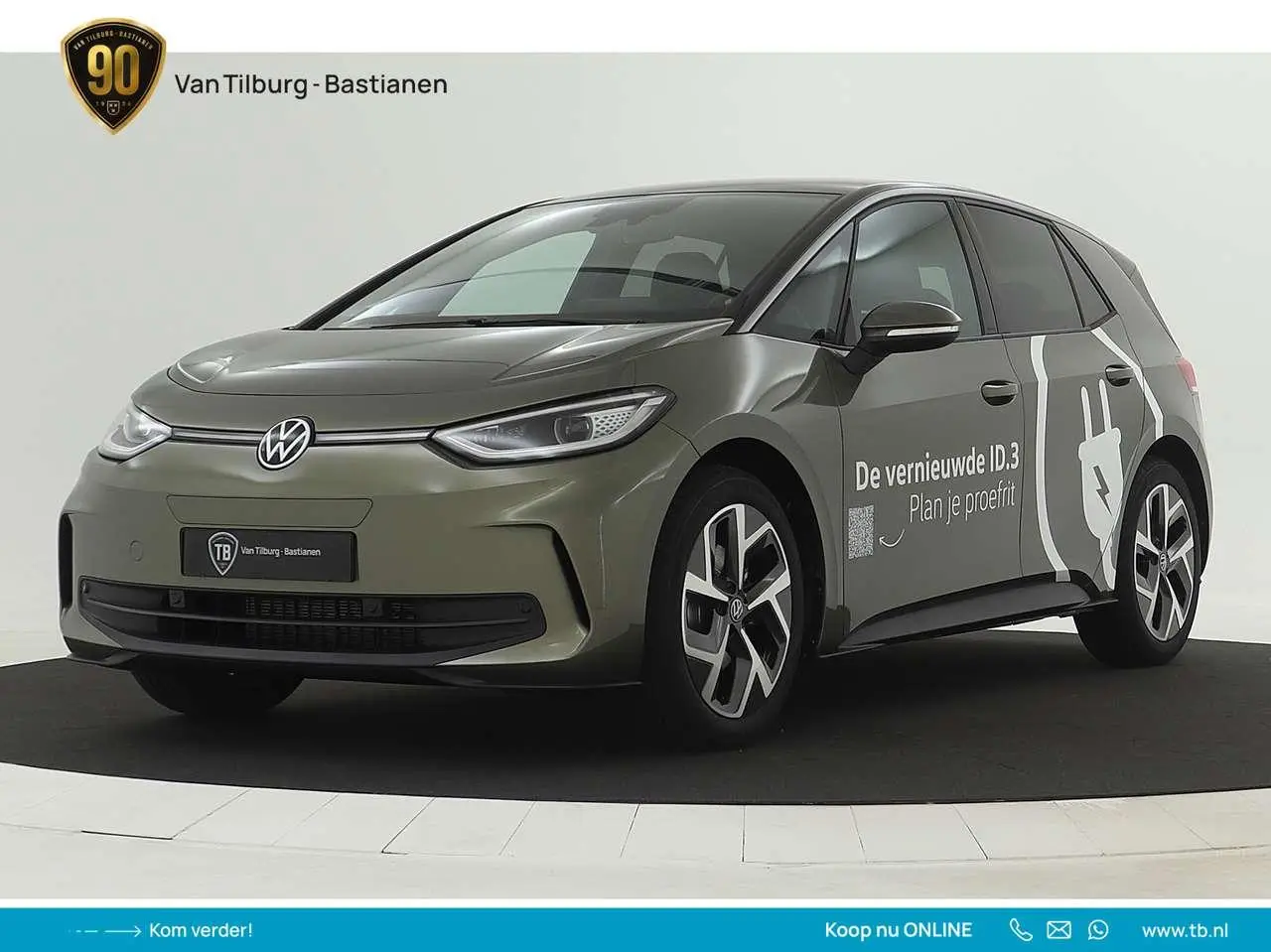Click the VW emblem on car front
1271x952 pixels.
[286, 443]
